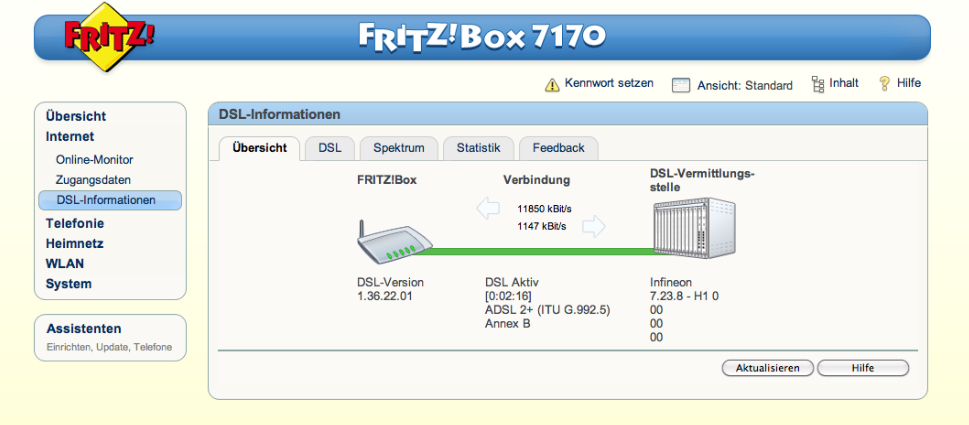Open the Hilfe link in top bar
Viewport: 969px width, 425px height.
click(x=908, y=83)
